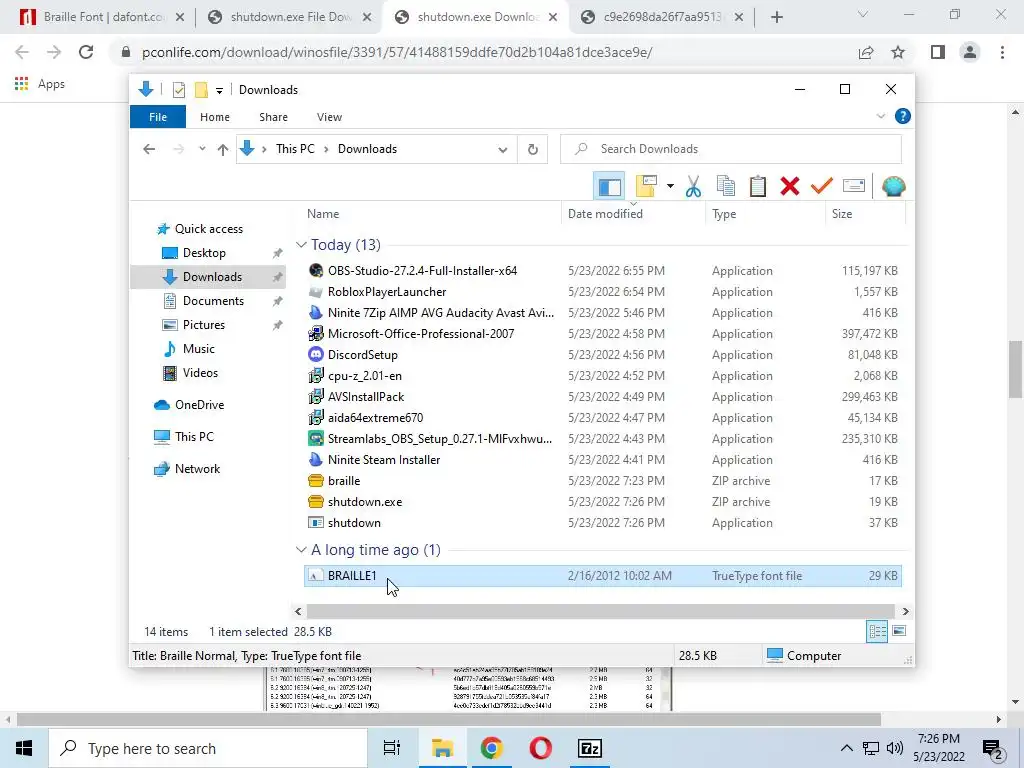Click the Windows taskbar search box
The image size is (1024, 768).
click(x=208, y=748)
